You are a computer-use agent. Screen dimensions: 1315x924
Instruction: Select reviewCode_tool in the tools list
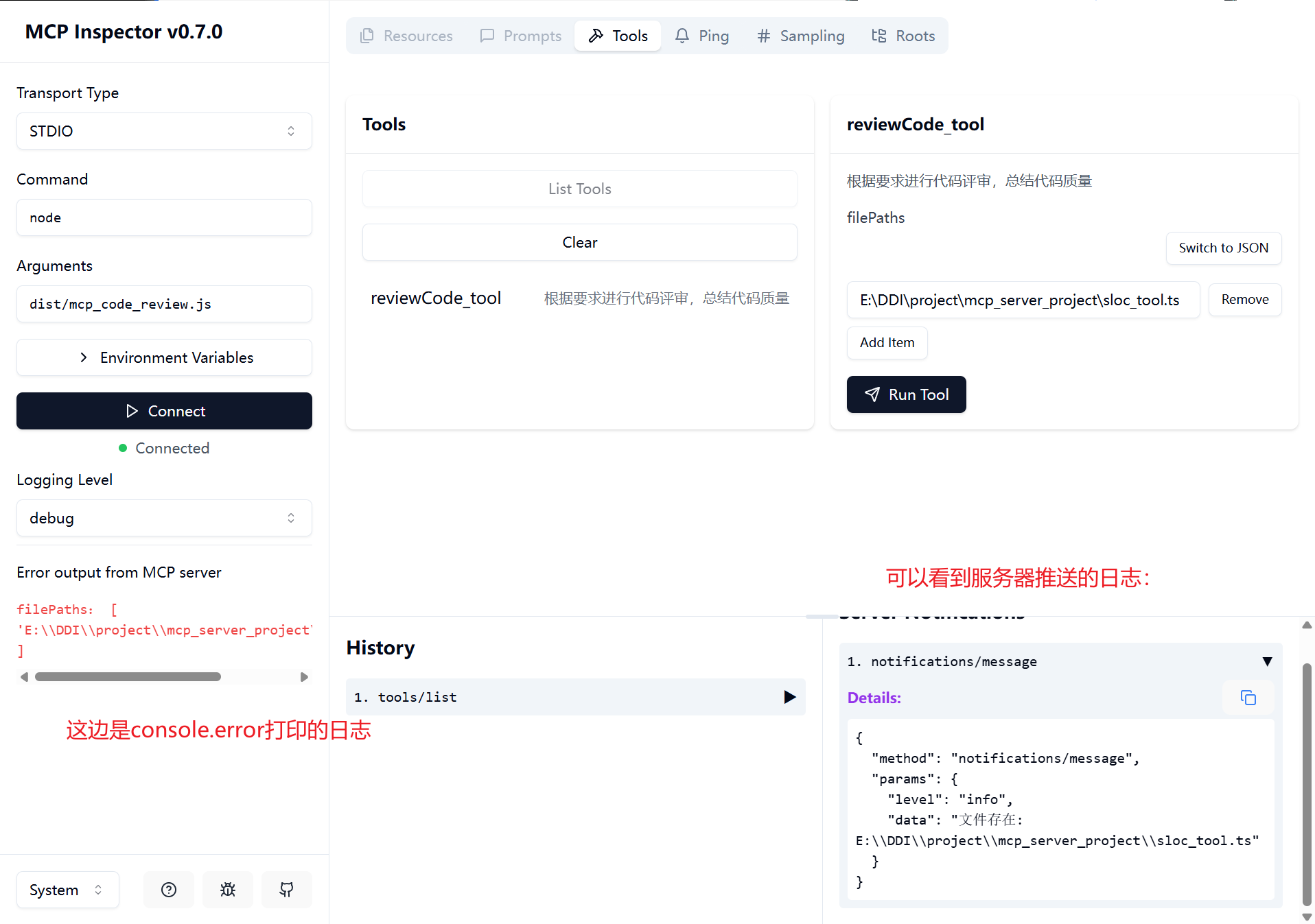click(579, 298)
